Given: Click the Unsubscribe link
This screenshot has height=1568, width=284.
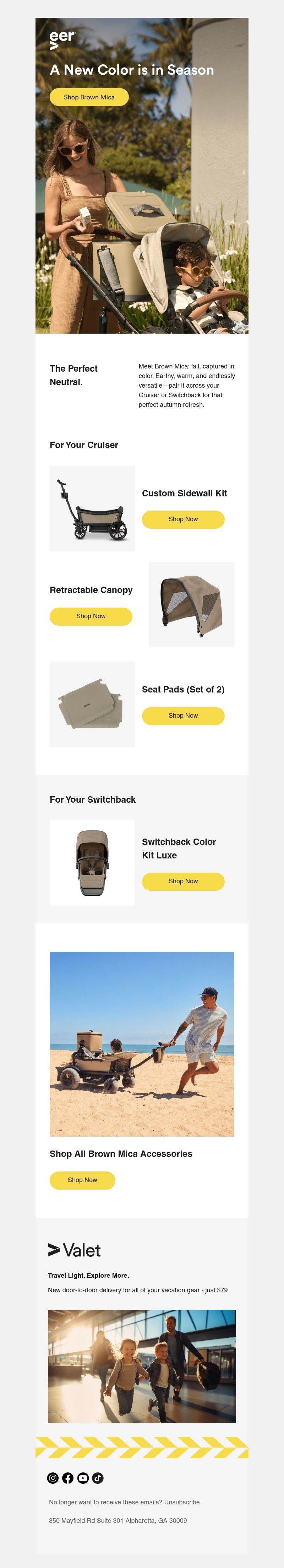Looking at the screenshot, I should coord(182,1502).
